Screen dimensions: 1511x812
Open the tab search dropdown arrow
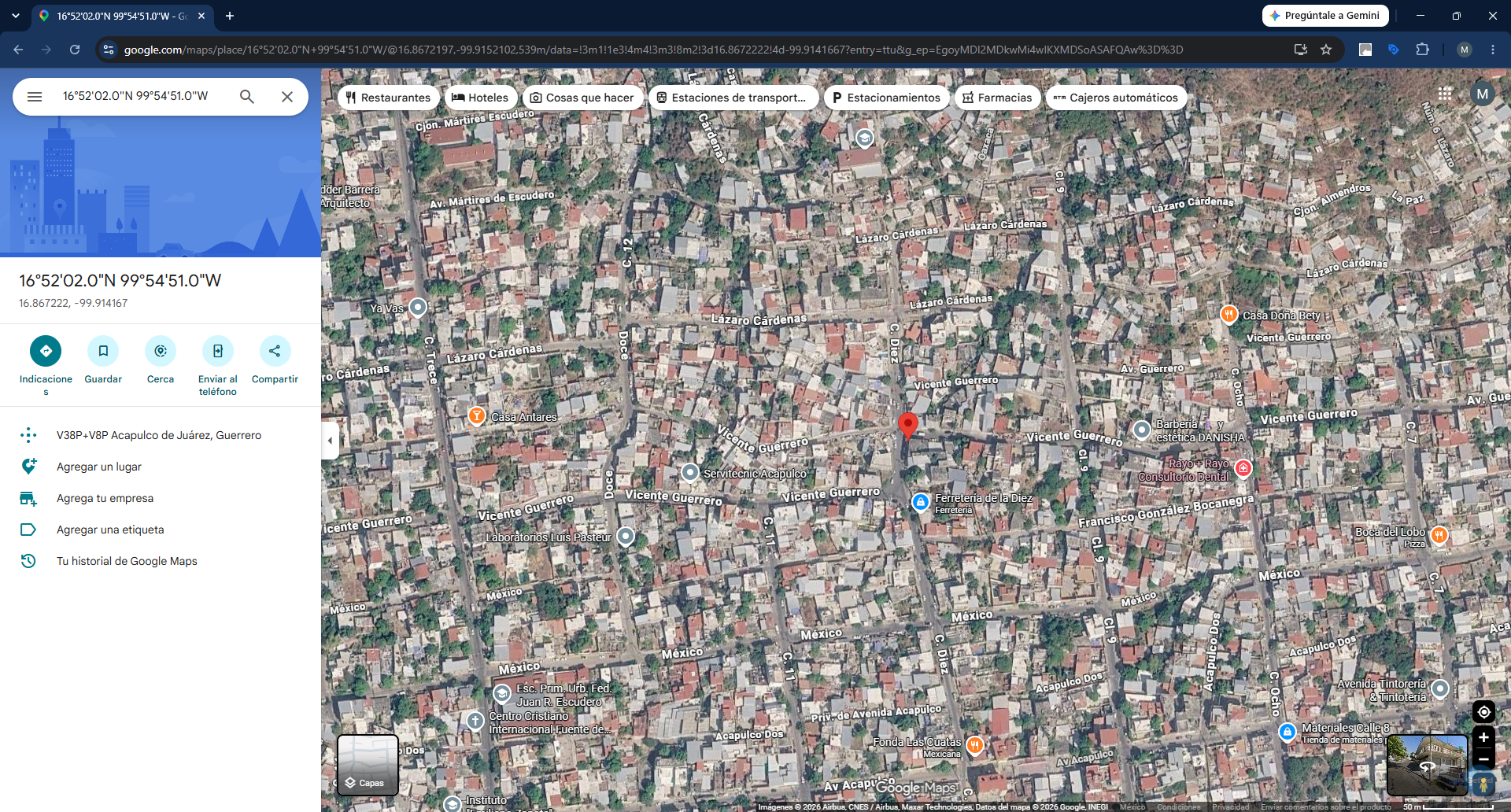16,16
